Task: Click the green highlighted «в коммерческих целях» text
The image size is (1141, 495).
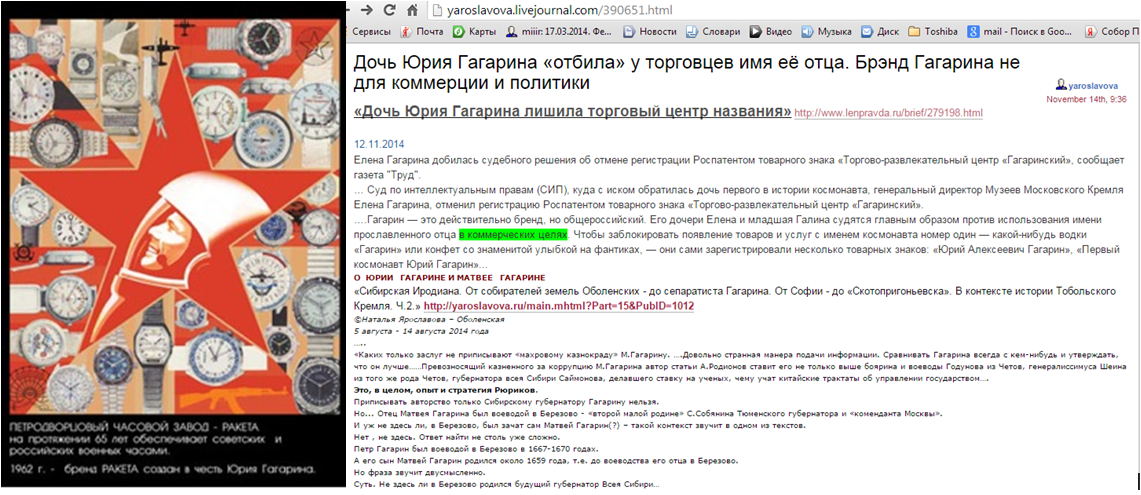Action: (512, 235)
